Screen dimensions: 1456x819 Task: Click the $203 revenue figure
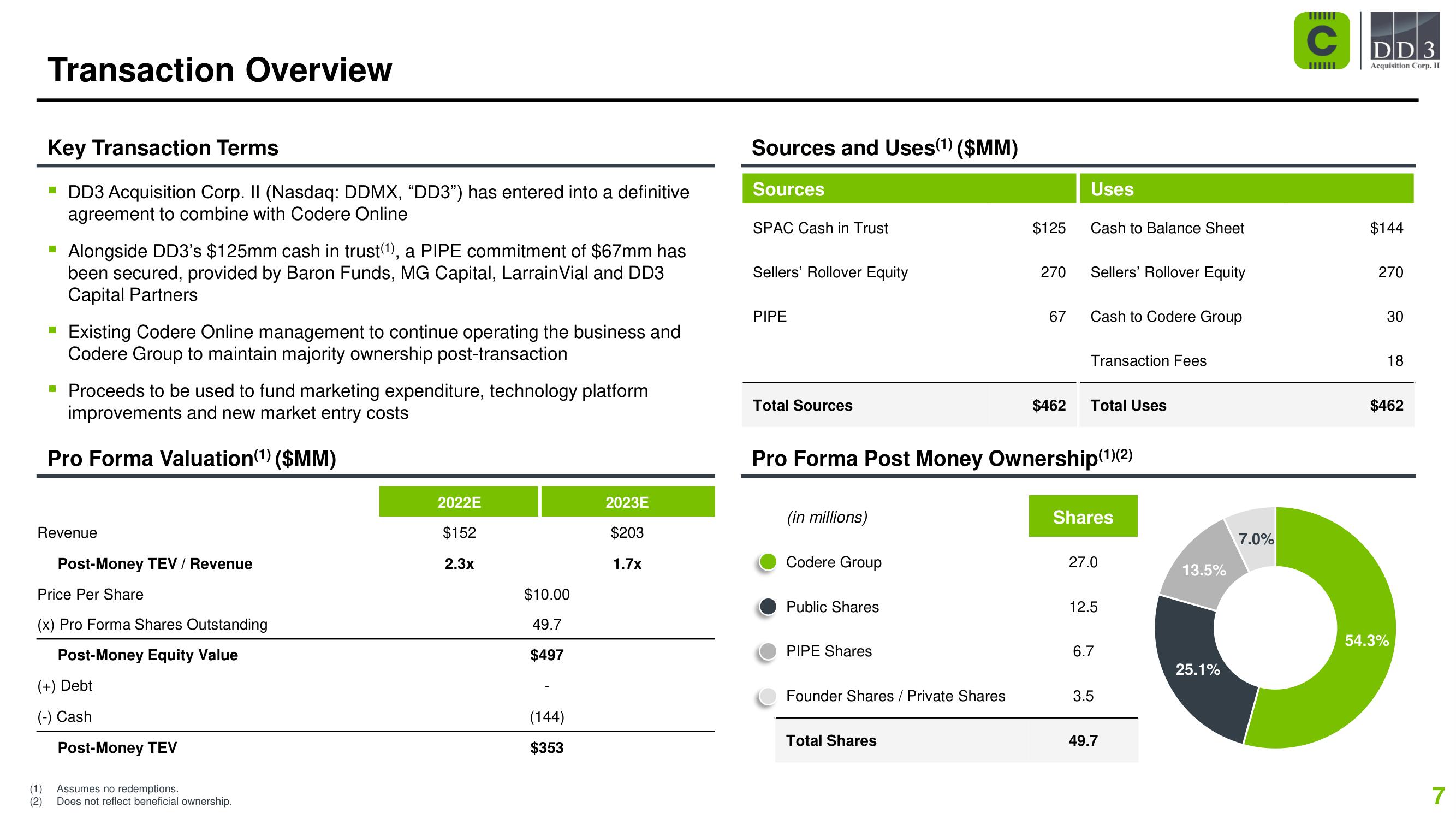[x=627, y=533]
